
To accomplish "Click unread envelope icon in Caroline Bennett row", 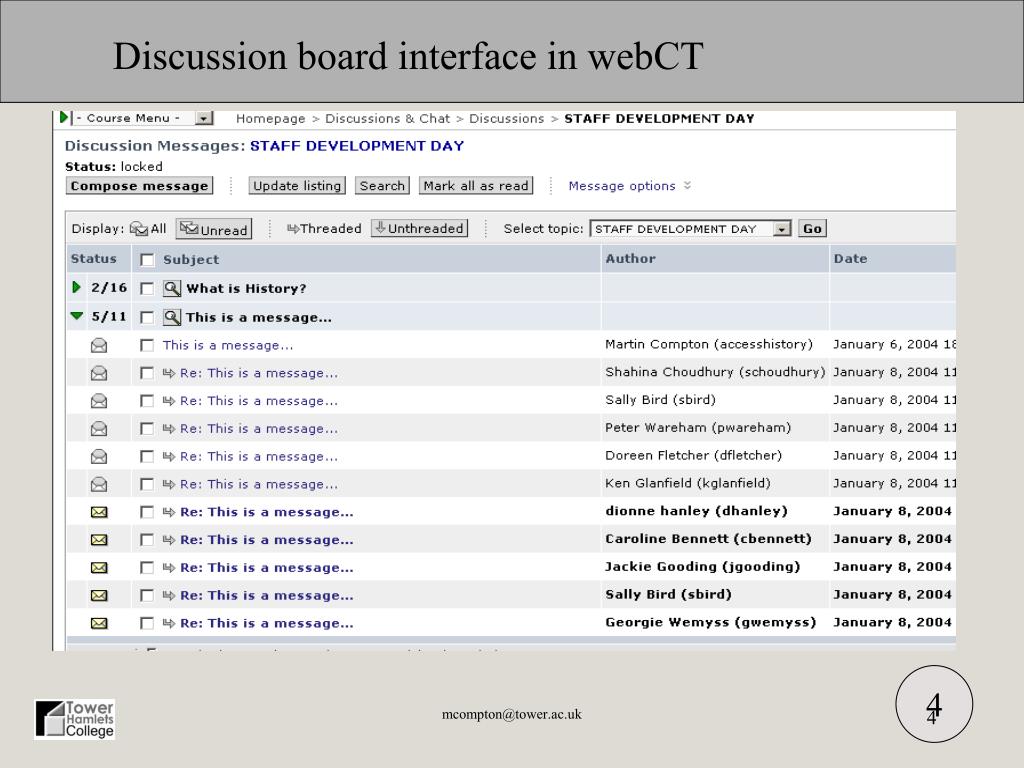I will pos(99,540).
